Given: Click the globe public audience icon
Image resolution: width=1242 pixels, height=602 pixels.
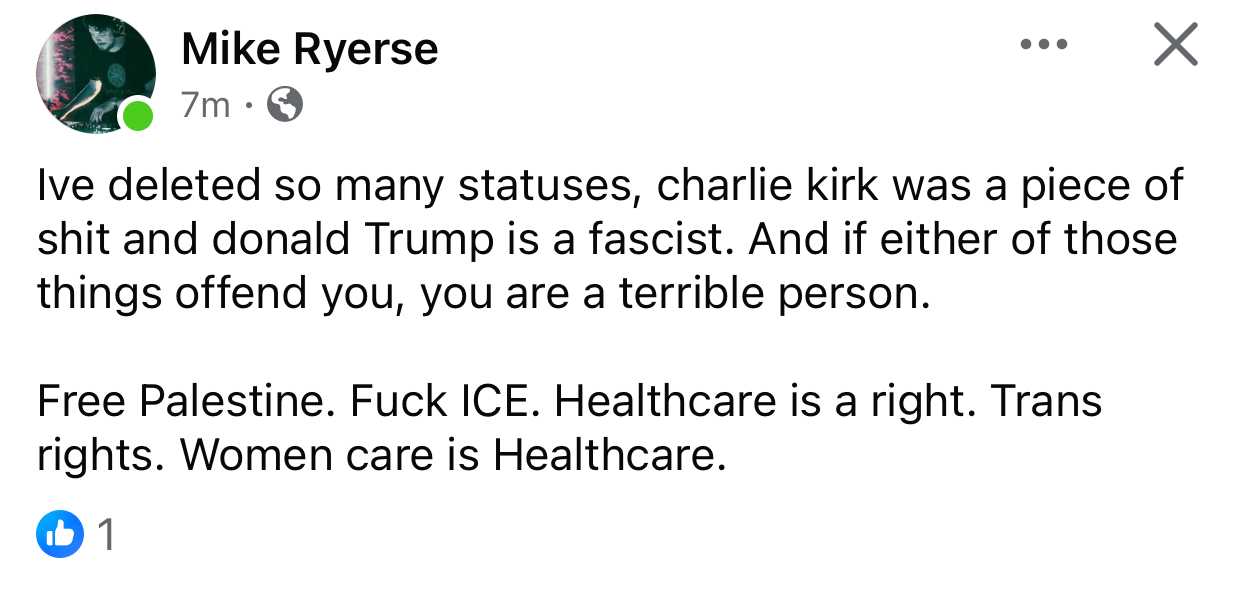Looking at the screenshot, I should pyautogui.click(x=286, y=104).
